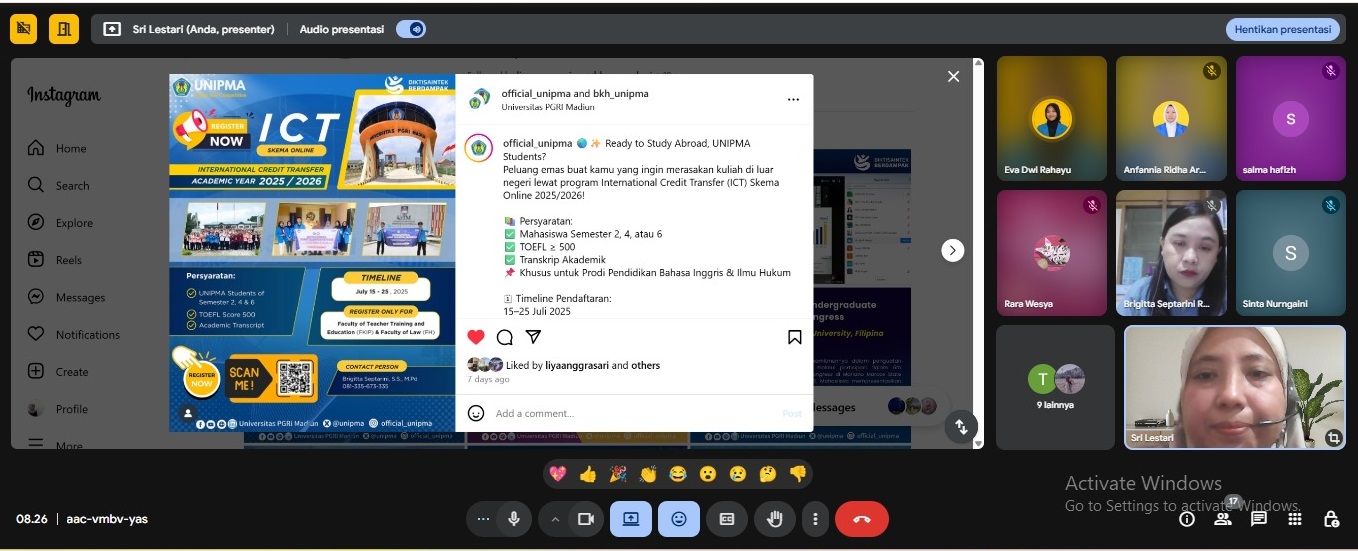Leave the call with the red button
Screen dimensions: 1358x551
(x=862, y=519)
